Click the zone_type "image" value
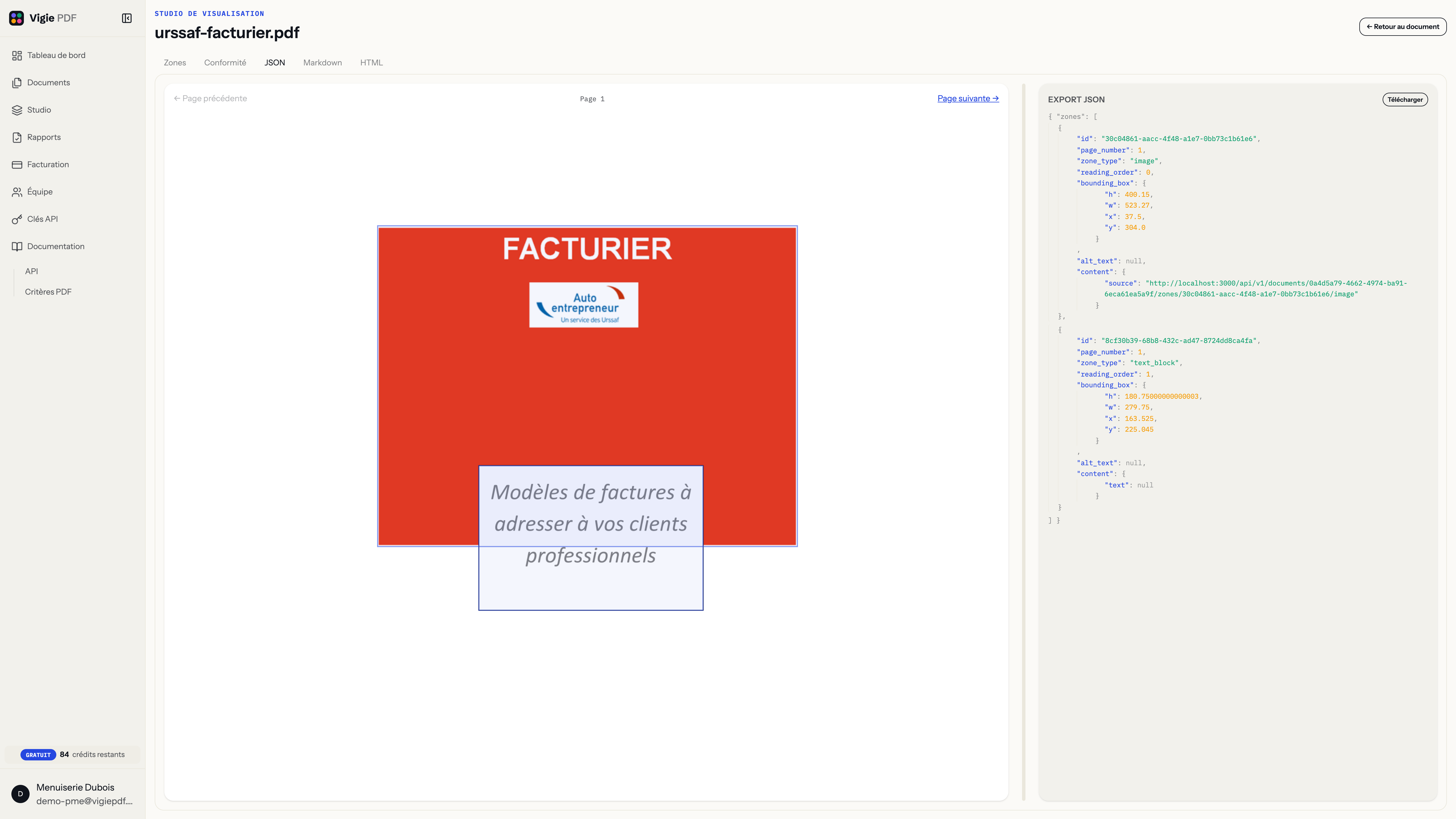Screen dimensions: 1456x819 pyautogui.click(x=1144, y=161)
